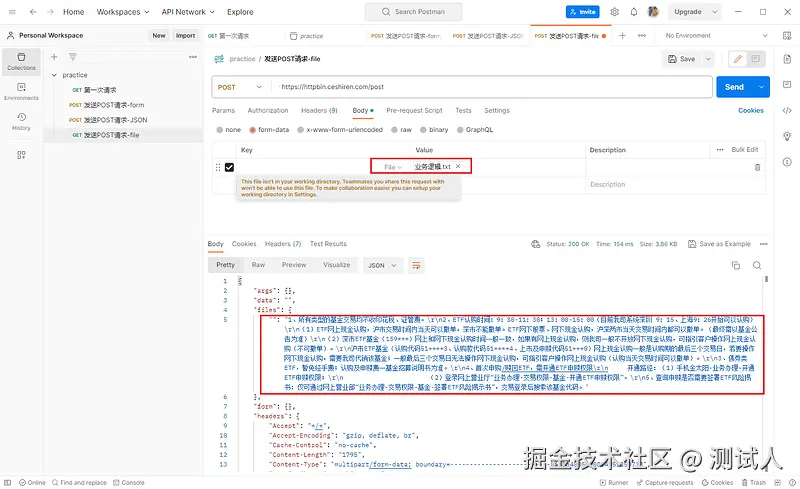Go back with the left arrow

point(33,12)
